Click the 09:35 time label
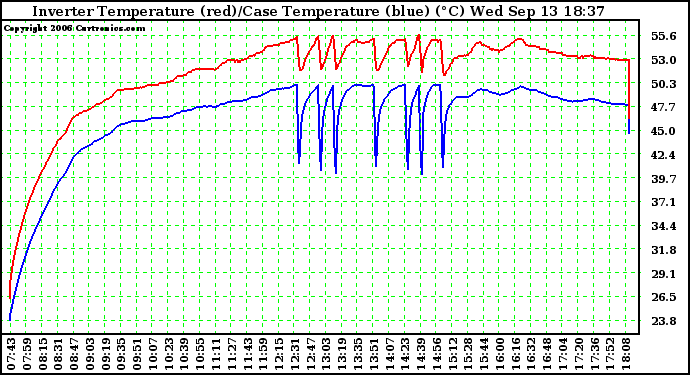 pos(121,354)
